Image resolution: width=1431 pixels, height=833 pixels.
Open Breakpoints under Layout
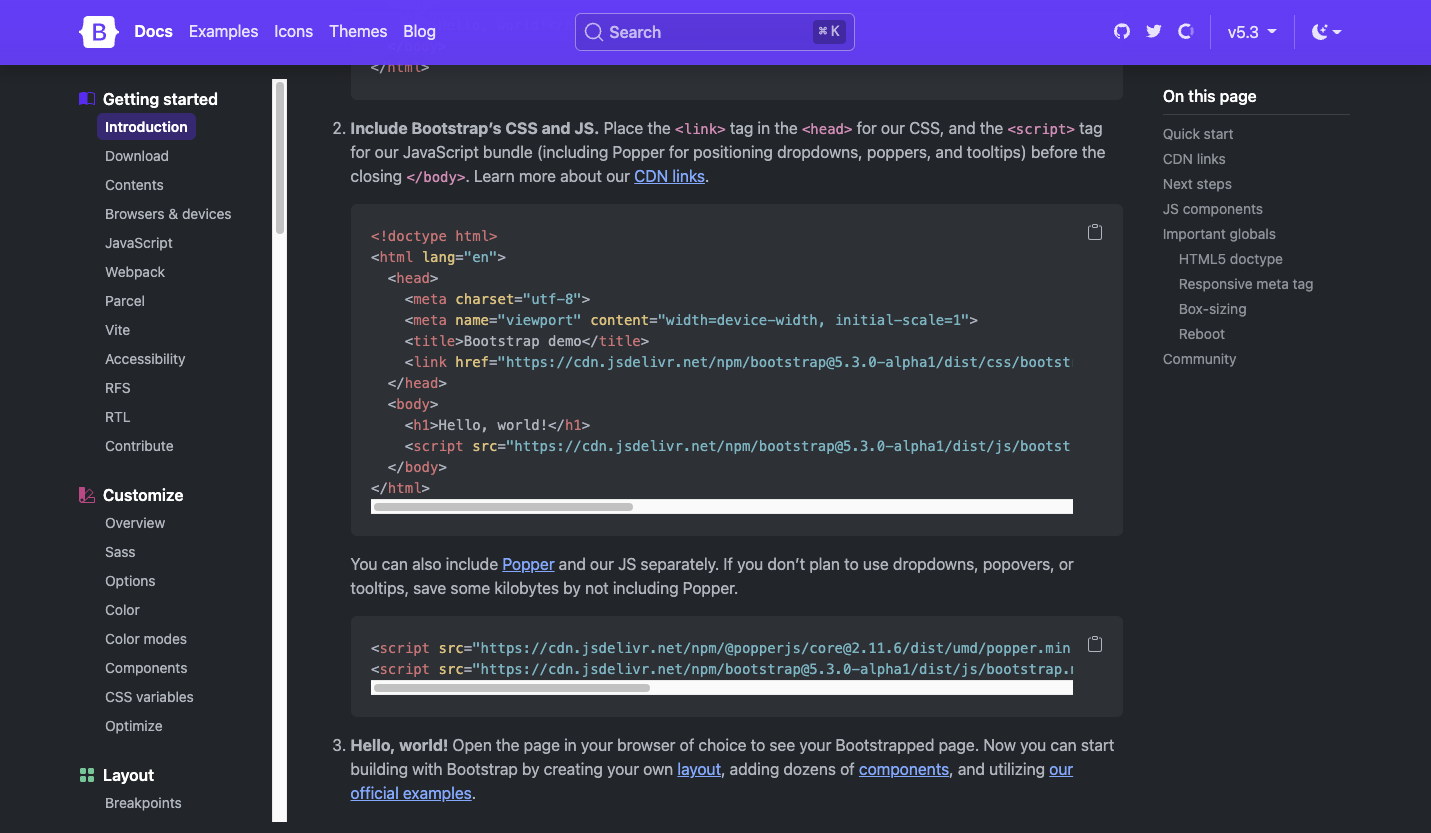(143, 803)
